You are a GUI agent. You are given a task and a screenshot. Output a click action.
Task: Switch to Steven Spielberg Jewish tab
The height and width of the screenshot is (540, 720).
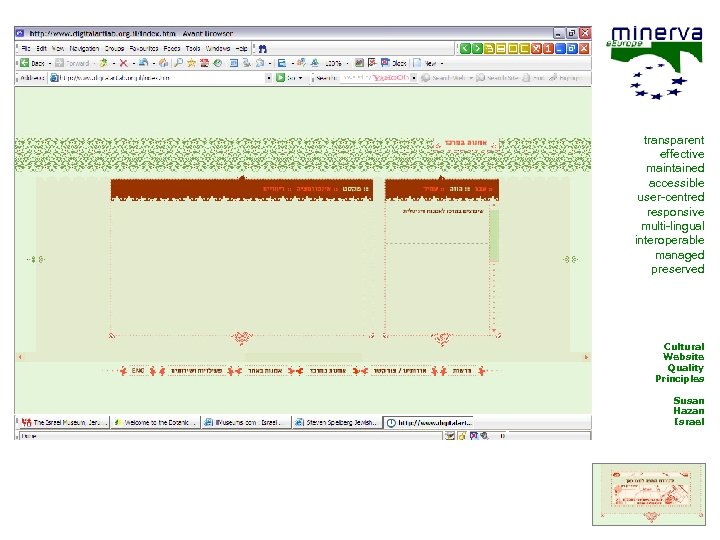click(x=337, y=422)
